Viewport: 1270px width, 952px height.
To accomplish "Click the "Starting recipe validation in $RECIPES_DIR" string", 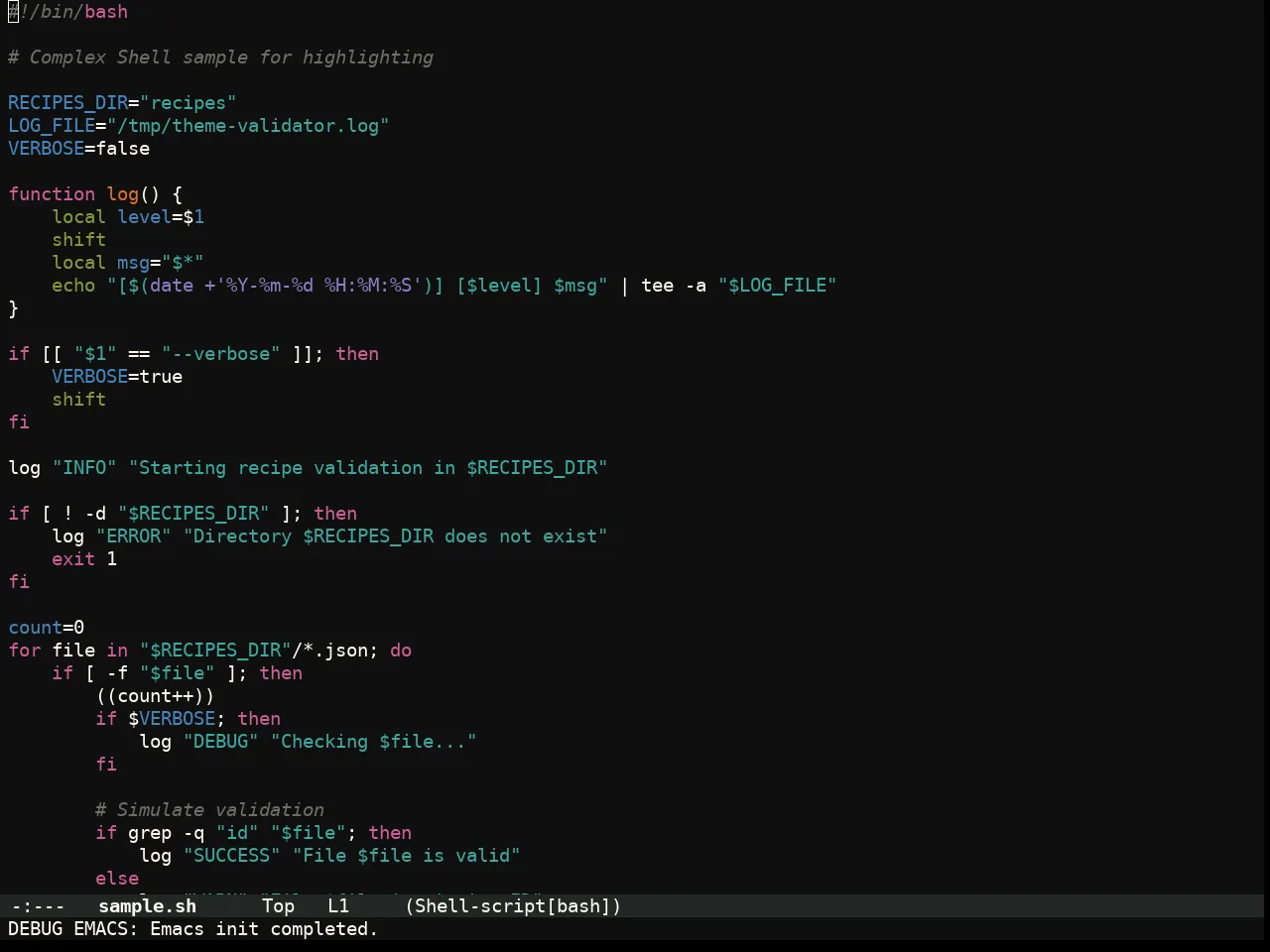I will tap(368, 468).
